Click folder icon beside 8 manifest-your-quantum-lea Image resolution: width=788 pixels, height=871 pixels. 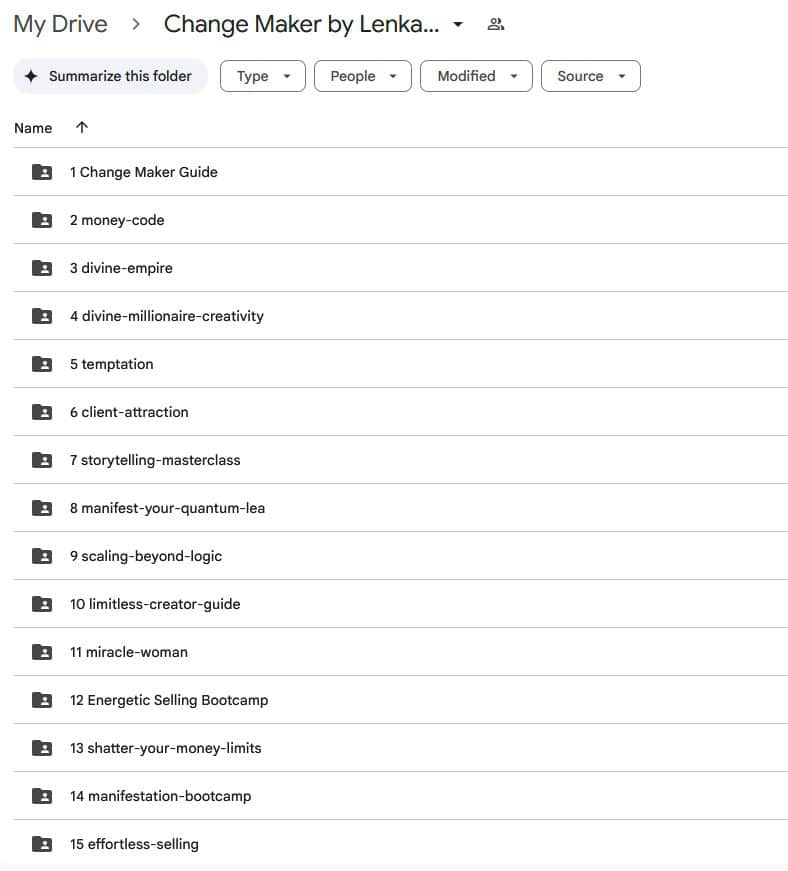42,508
